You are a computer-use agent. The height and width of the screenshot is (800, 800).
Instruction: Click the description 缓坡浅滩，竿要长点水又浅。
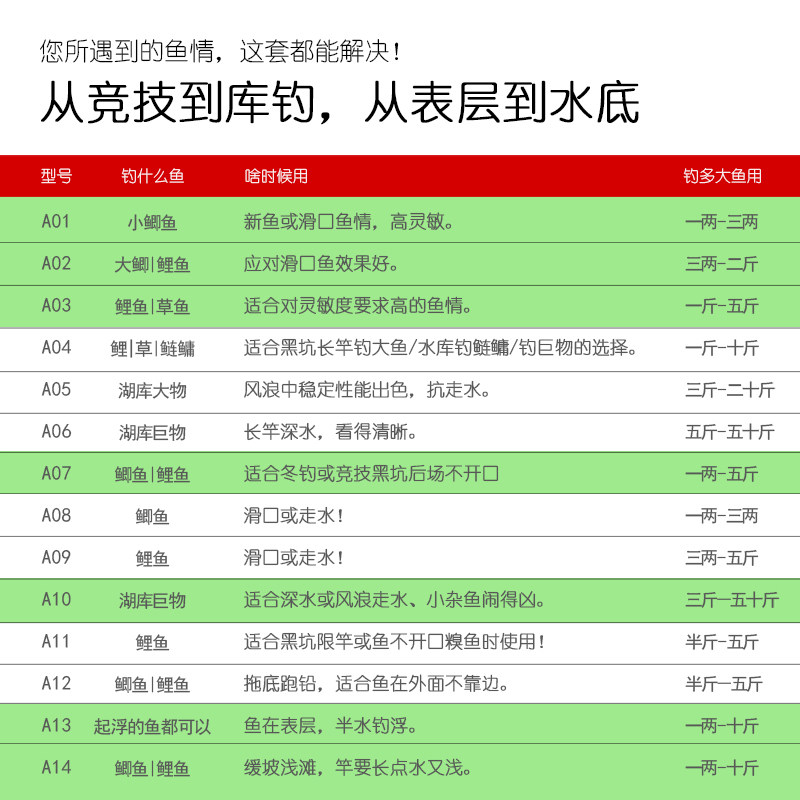tap(358, 767)
